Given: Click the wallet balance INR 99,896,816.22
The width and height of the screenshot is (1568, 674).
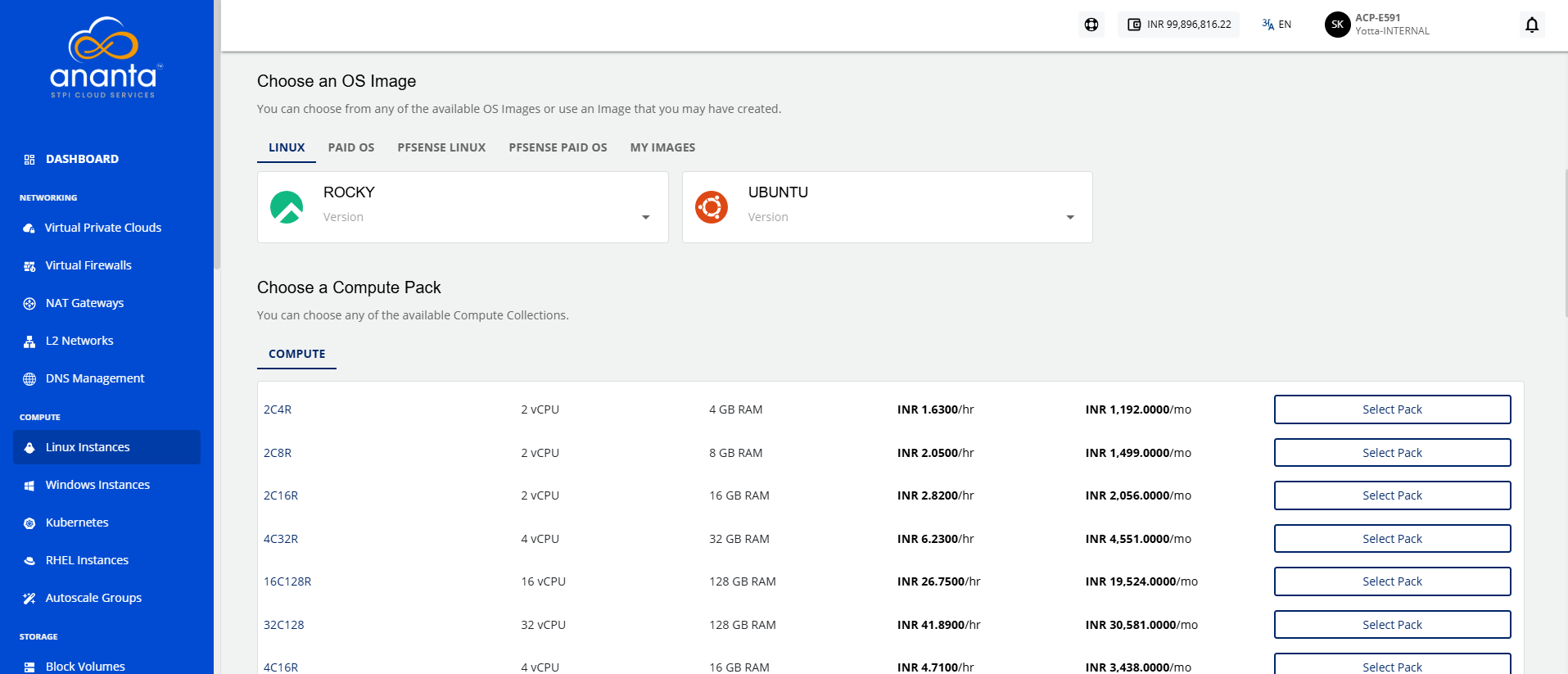Looking at the screenshot, I should tap(1178, 25).
